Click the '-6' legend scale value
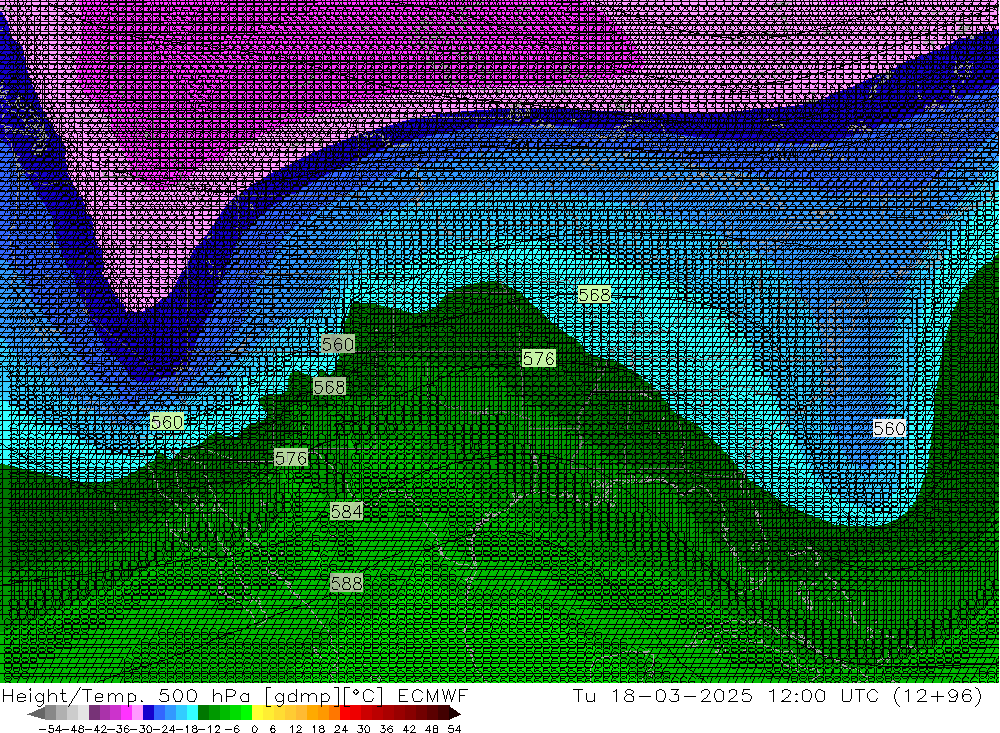 click(232, 729)
